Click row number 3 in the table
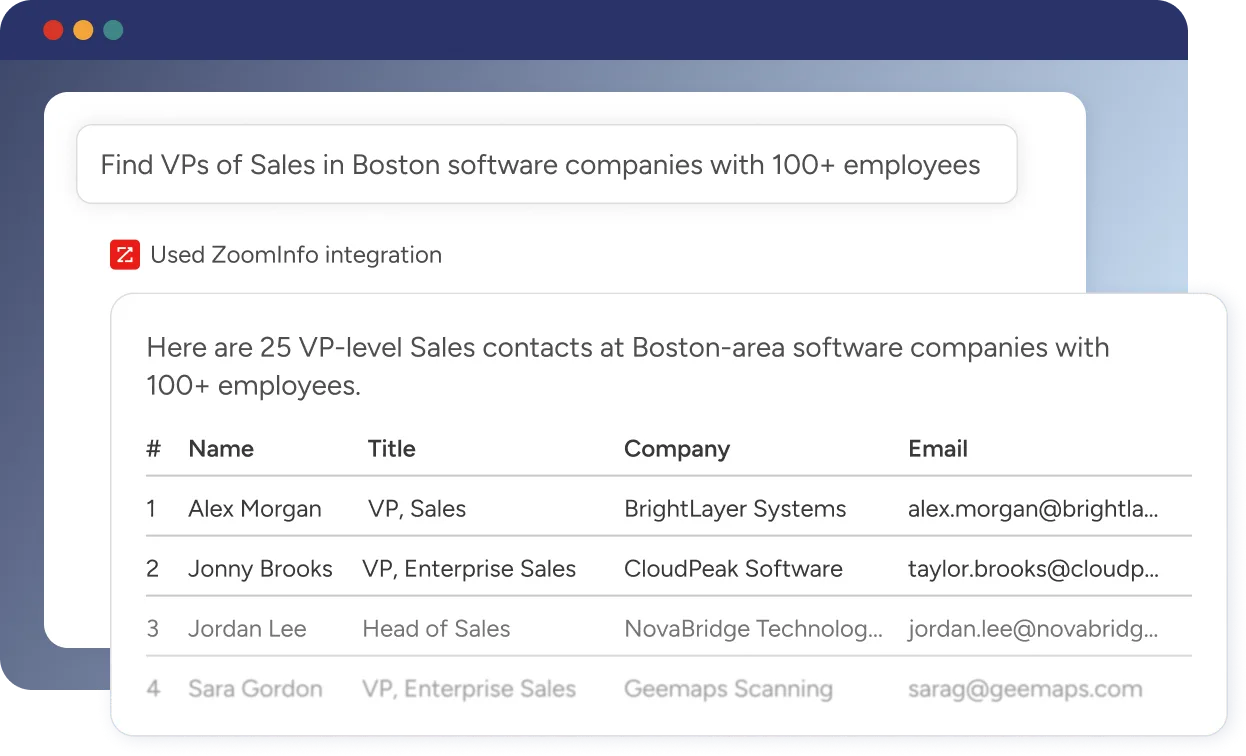The width and height of the screenshot is (1246, 756). [x=152, y=629]
